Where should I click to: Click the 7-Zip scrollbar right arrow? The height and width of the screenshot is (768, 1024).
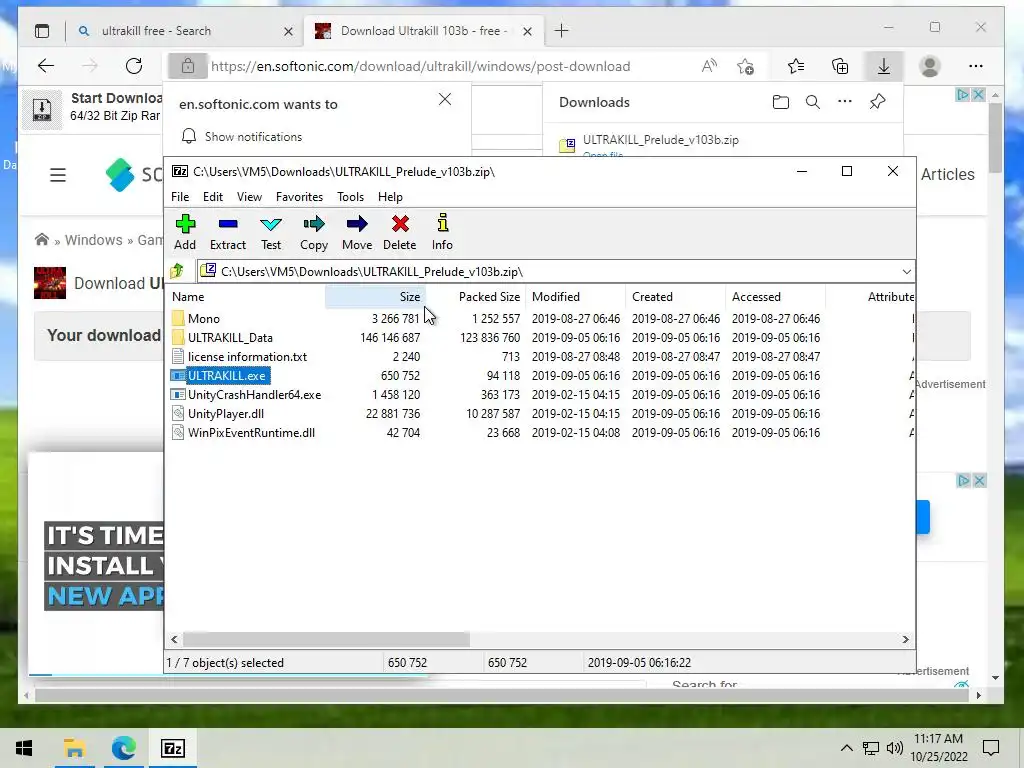click(905, 639)
